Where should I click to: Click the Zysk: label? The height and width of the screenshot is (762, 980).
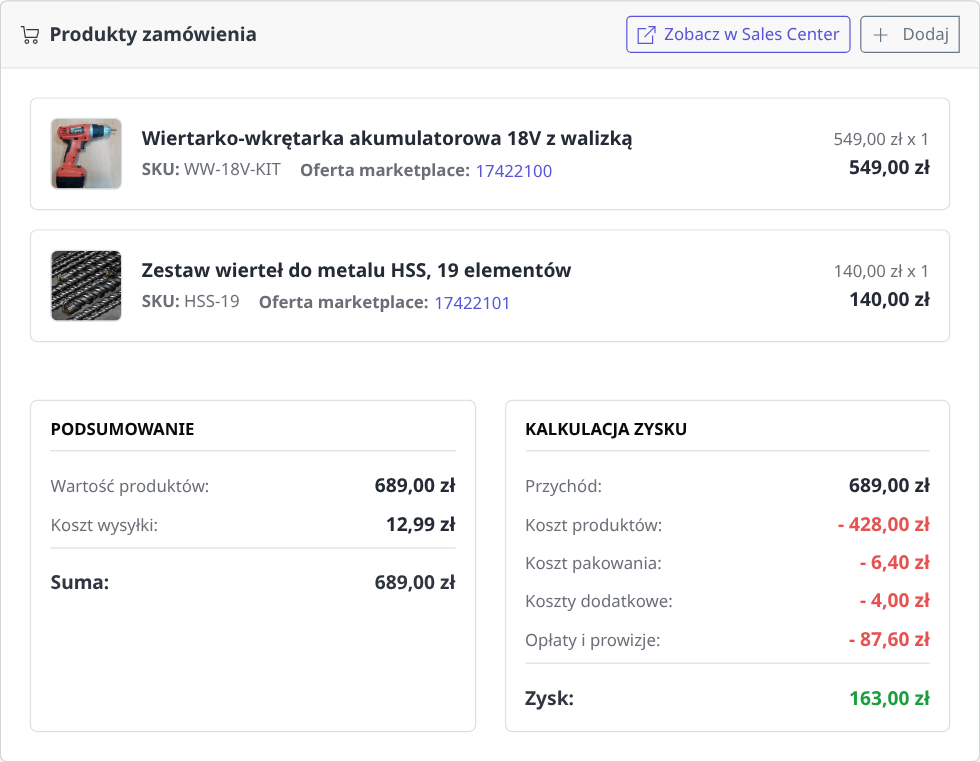[x=549, y=698]
